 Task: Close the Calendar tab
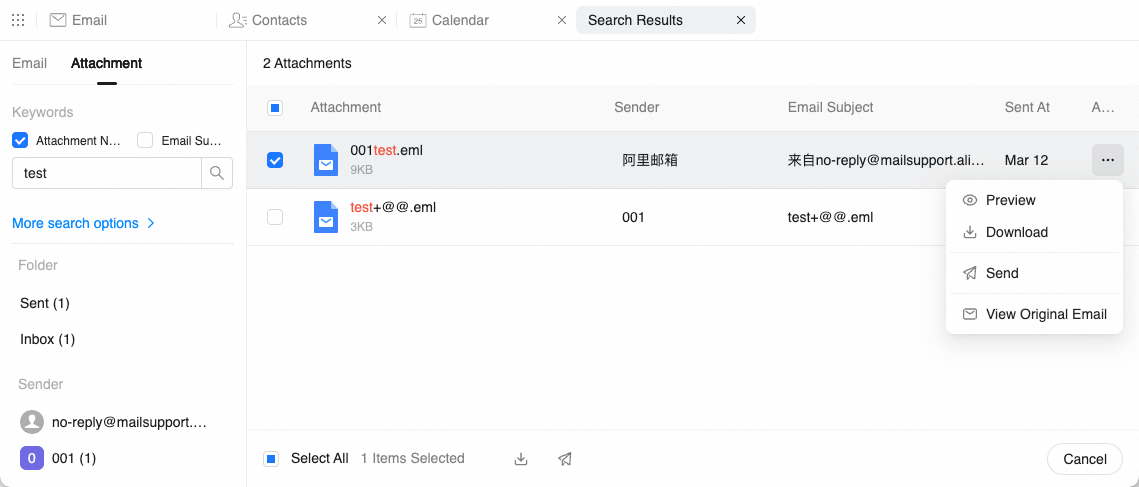tap(562, 20)
